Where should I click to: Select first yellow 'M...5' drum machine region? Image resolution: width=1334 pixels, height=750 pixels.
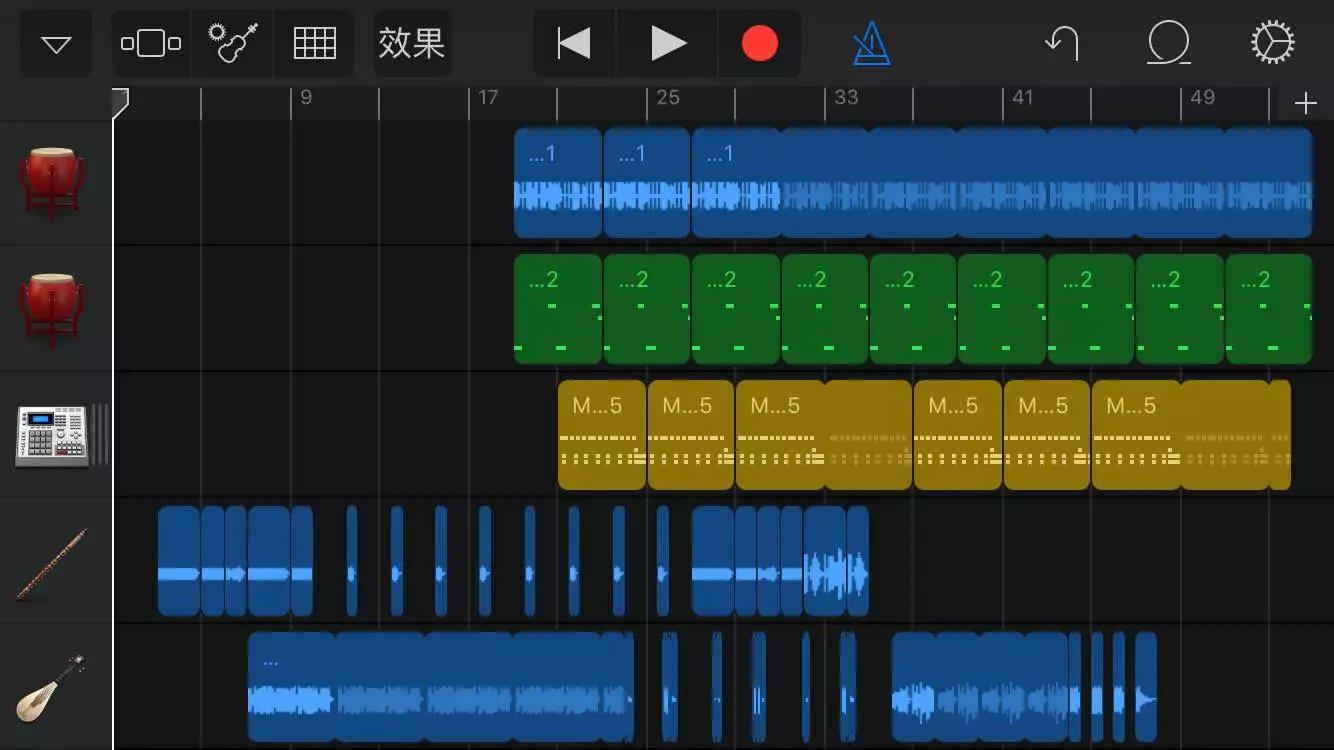602,435
